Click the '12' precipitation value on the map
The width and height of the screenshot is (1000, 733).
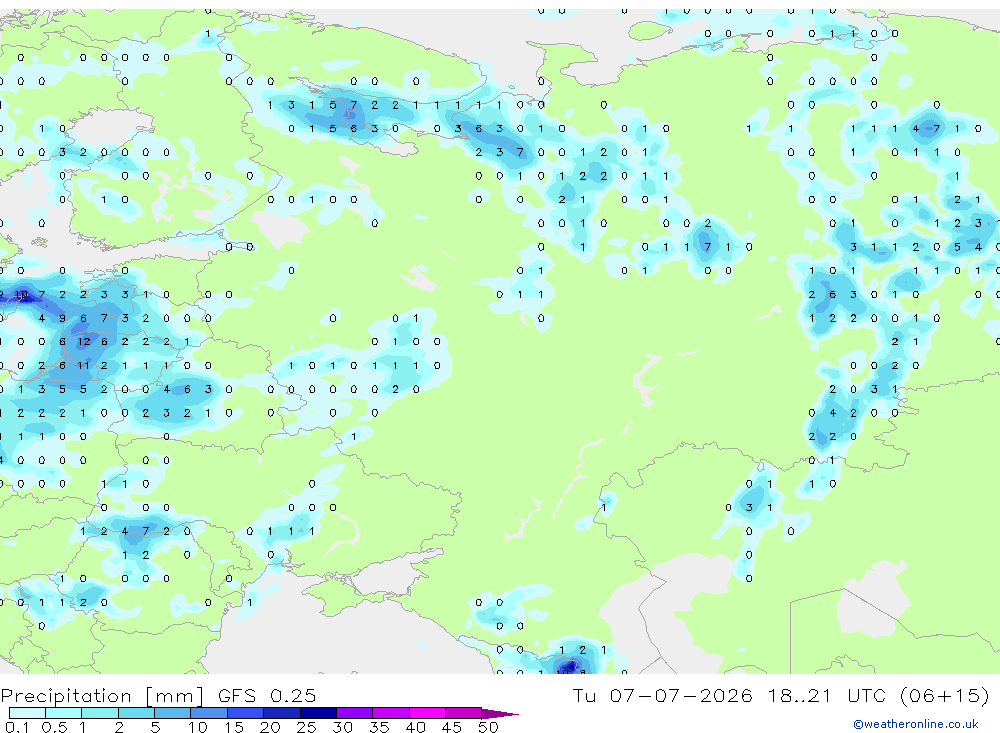84,342
